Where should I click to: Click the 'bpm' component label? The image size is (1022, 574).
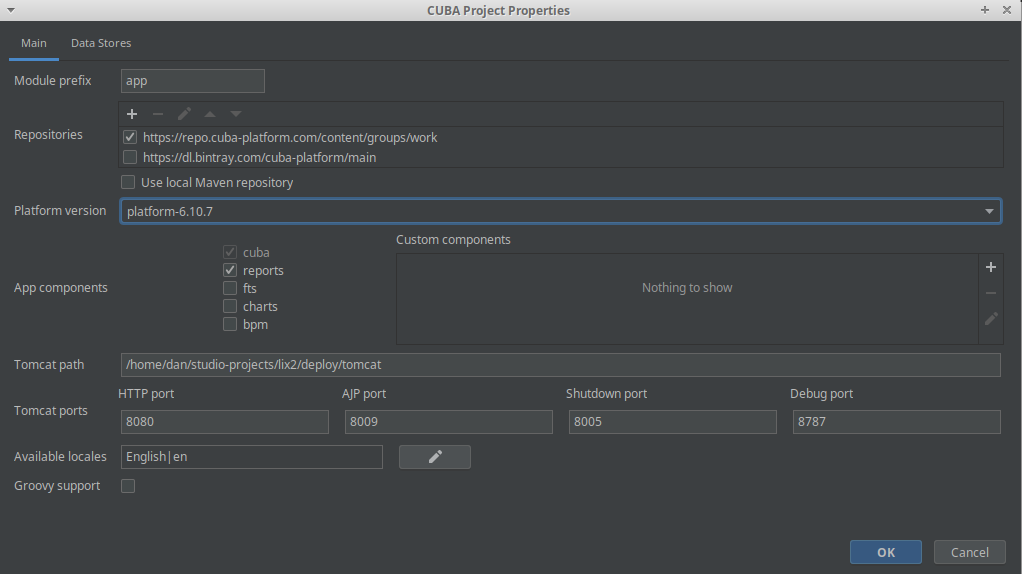pyautogui.click(x=256, y=324)
